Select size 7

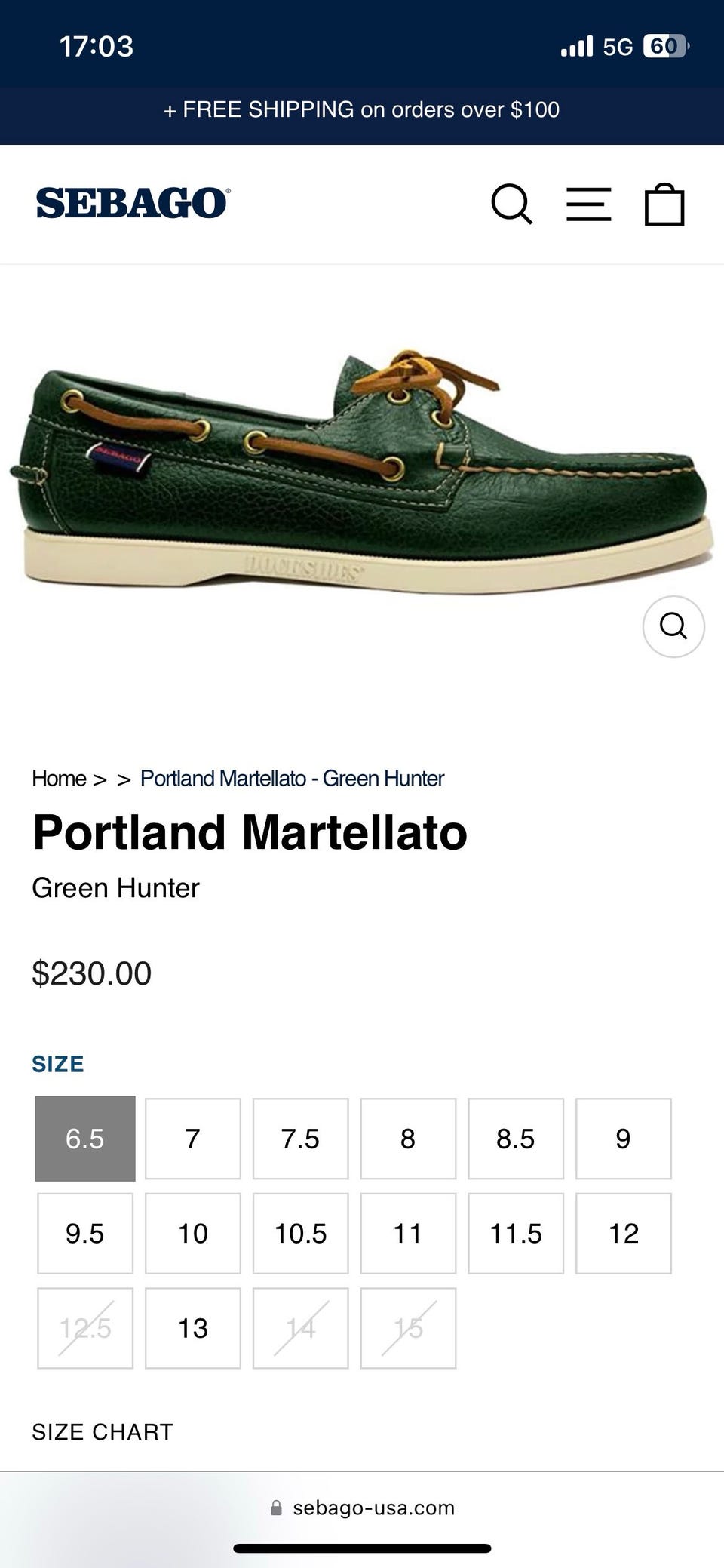(x=193, y=1138)
